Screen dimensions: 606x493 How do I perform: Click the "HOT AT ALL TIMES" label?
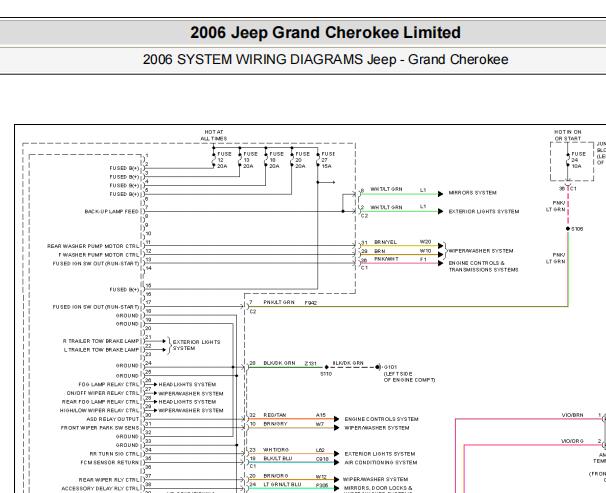[213, 135]
